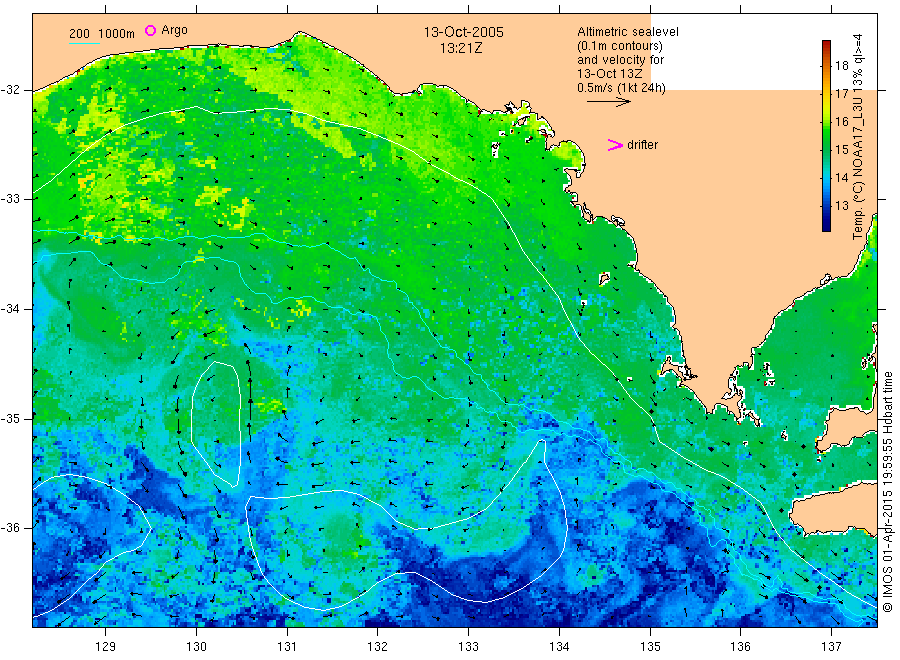Click the '(0.1m contours)' legend text

pos(619,46)
